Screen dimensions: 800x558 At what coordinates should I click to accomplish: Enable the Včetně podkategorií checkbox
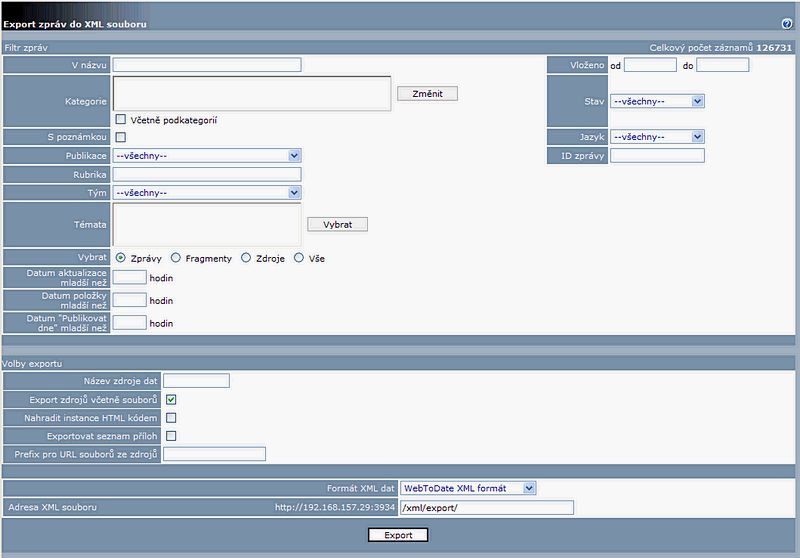coord(120,119)
